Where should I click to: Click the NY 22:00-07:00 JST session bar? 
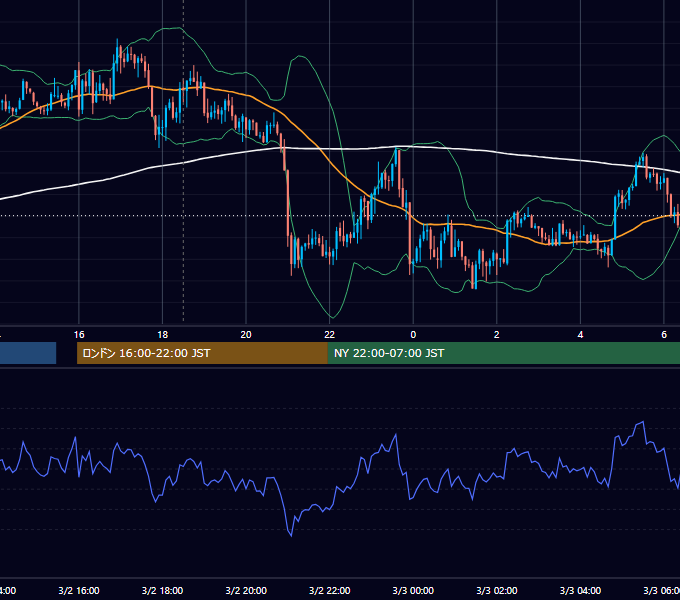[503, 353]
